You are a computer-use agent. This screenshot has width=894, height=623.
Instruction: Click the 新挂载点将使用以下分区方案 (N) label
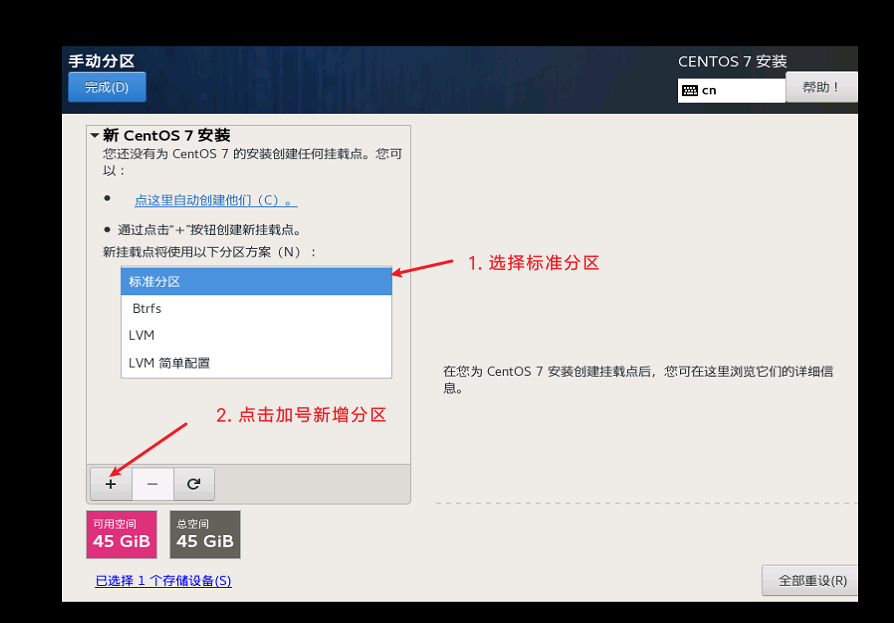tap(209, 252)
